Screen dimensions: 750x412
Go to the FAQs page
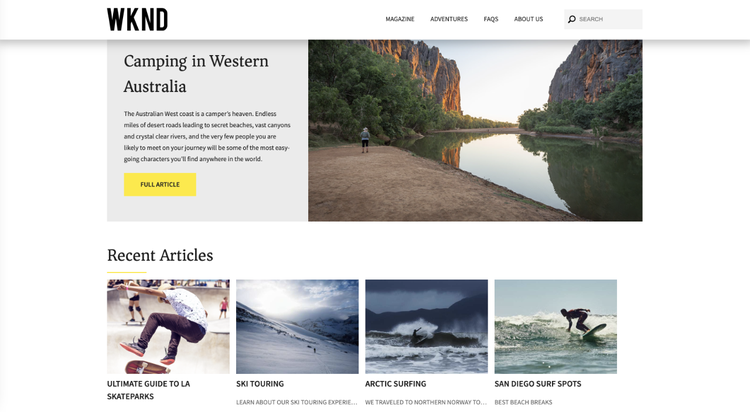(491, 19)
